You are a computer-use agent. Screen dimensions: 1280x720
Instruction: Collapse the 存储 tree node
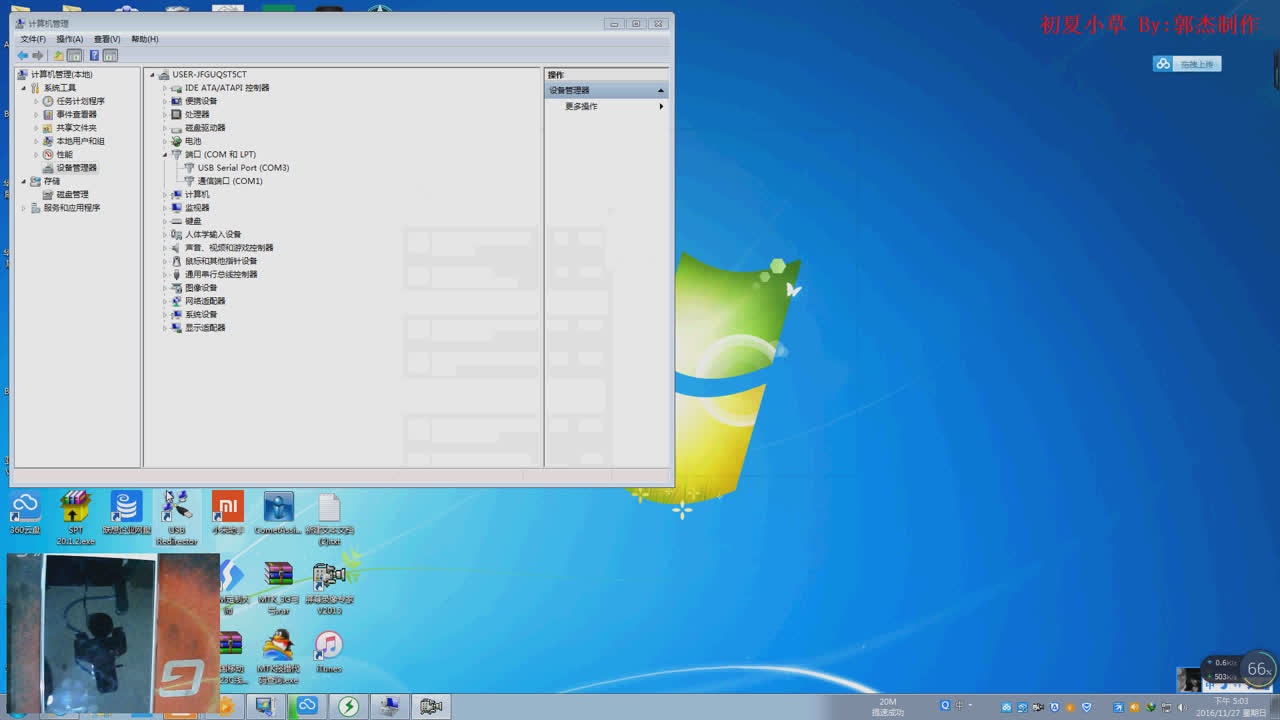click(24, 181)
